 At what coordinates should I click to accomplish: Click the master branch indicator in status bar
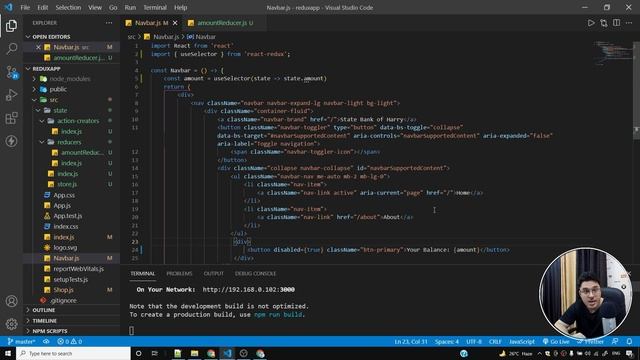21,341
